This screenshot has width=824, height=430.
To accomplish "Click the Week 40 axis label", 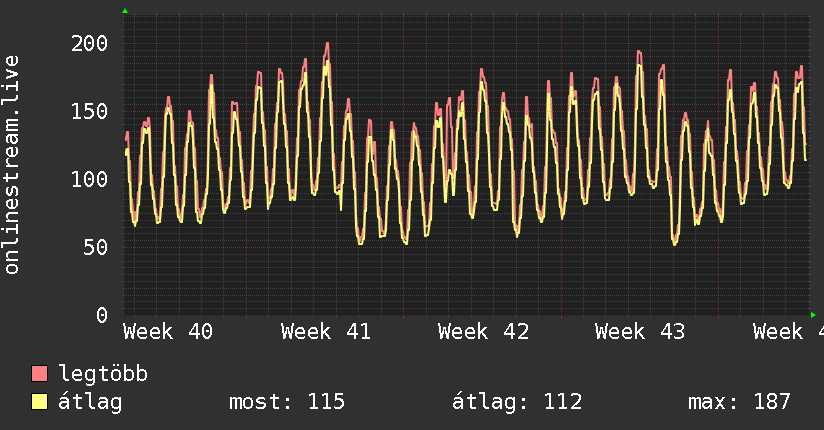I will 168,332.
